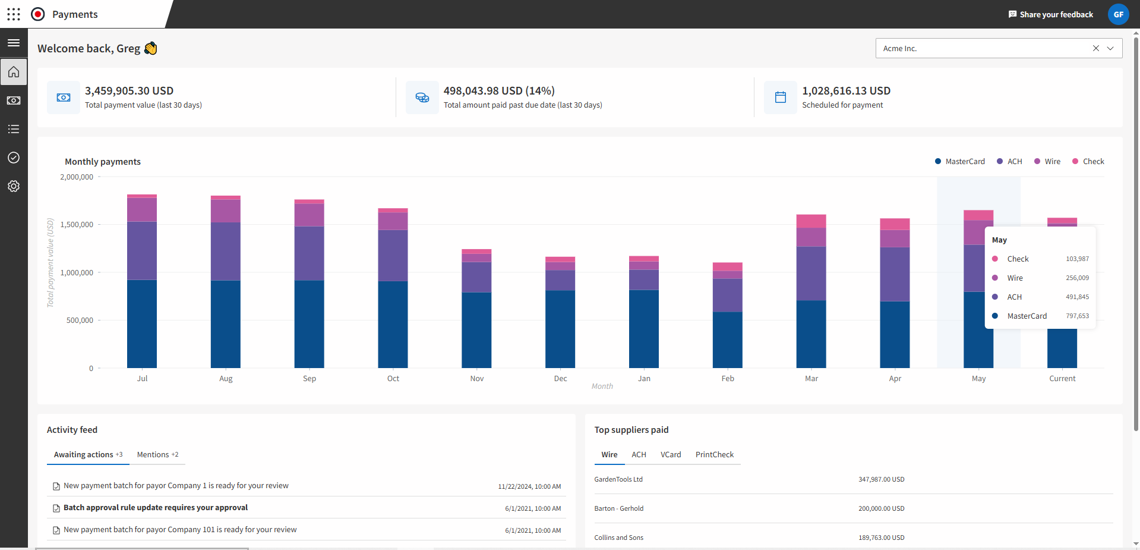Clear the Acme Inc. selection with X

coord(1096,48)
